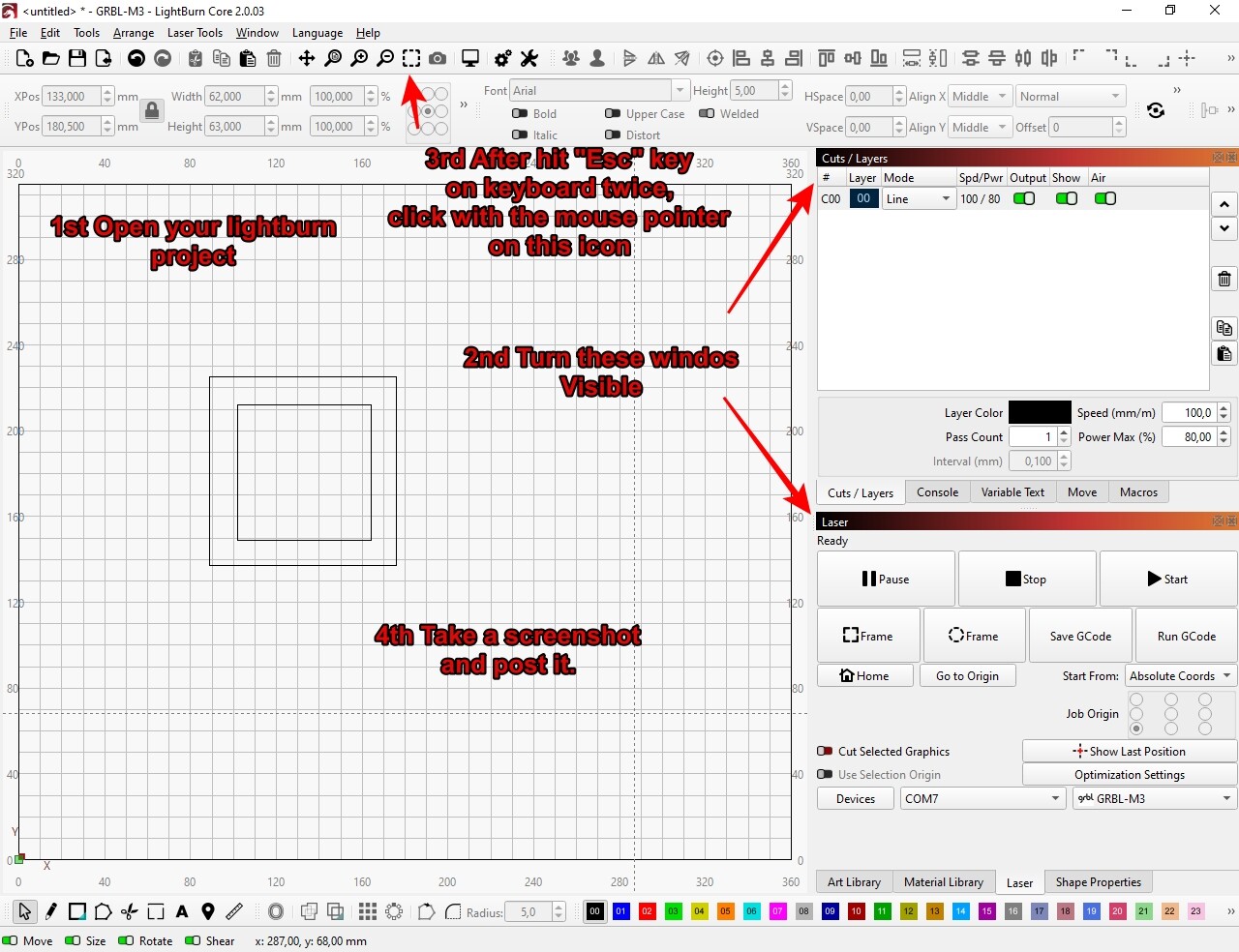Pick the Measure ruler tool
This screenshot has width=1239, height=952.
234,911
